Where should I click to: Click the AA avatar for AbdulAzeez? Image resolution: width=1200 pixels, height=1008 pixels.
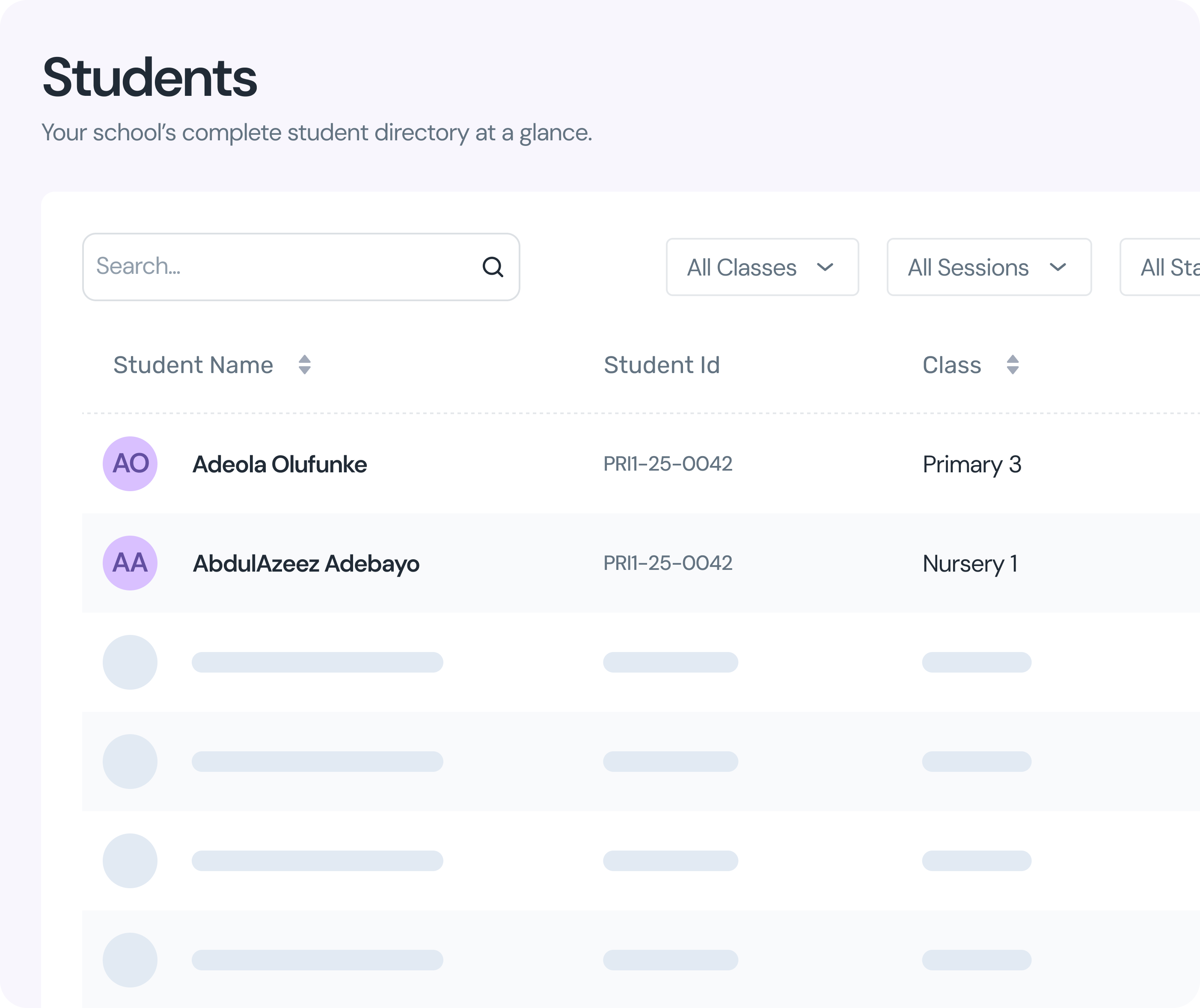(x=130, y=563)
